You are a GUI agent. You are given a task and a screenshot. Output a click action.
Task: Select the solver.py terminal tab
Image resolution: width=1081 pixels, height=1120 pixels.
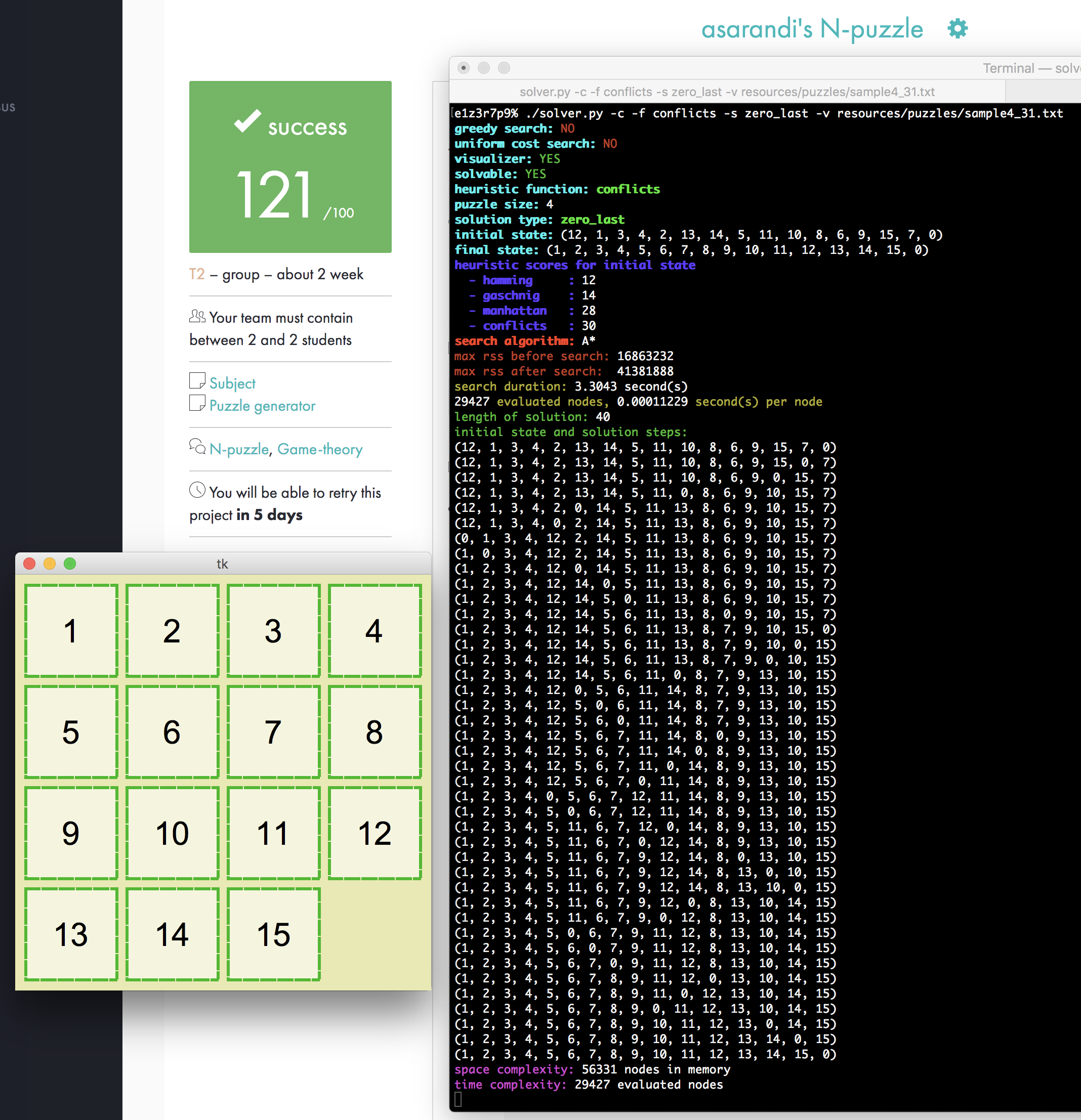727,92
